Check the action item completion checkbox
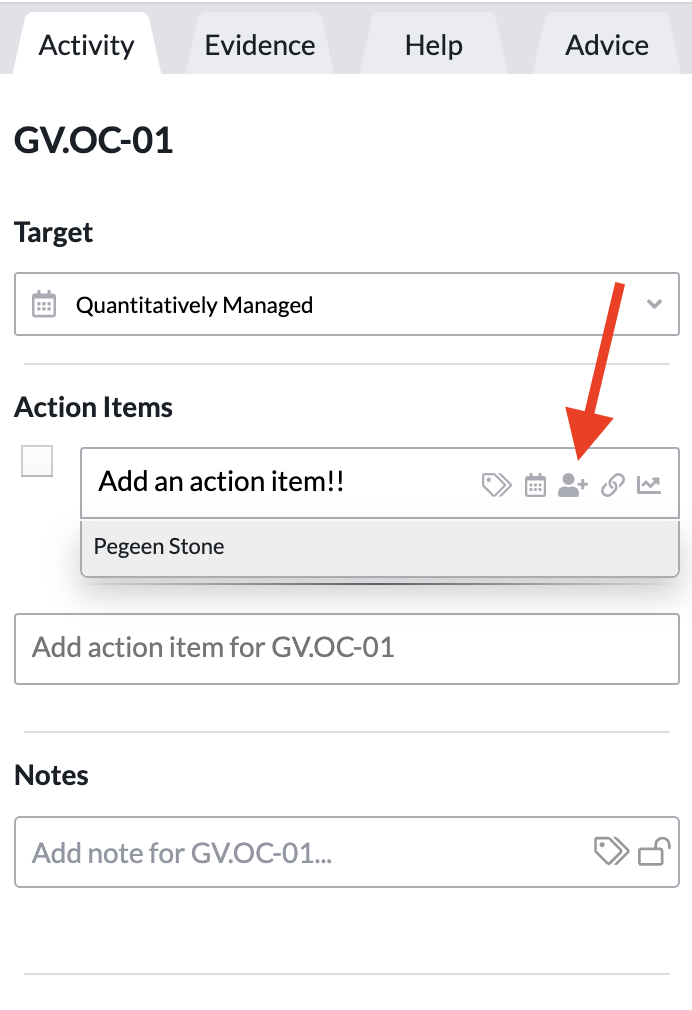 coord(37,461)
